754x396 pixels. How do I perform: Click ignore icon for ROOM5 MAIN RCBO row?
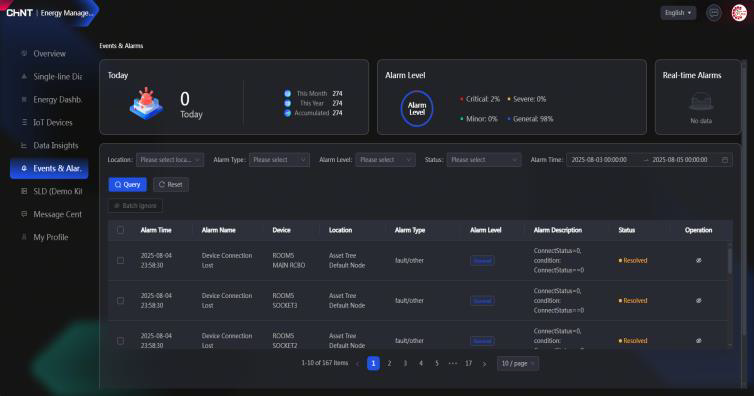pos(699,260)
